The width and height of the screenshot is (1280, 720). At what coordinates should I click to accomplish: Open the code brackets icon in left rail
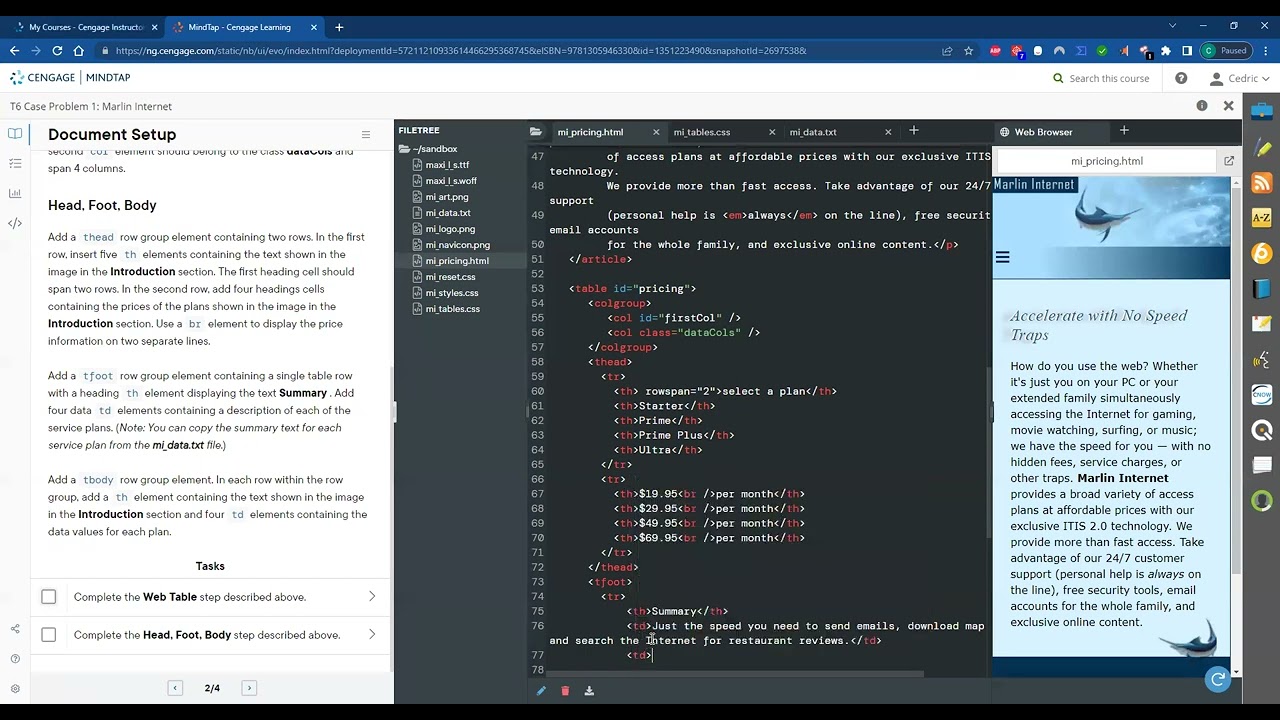[x=15, y=223]
